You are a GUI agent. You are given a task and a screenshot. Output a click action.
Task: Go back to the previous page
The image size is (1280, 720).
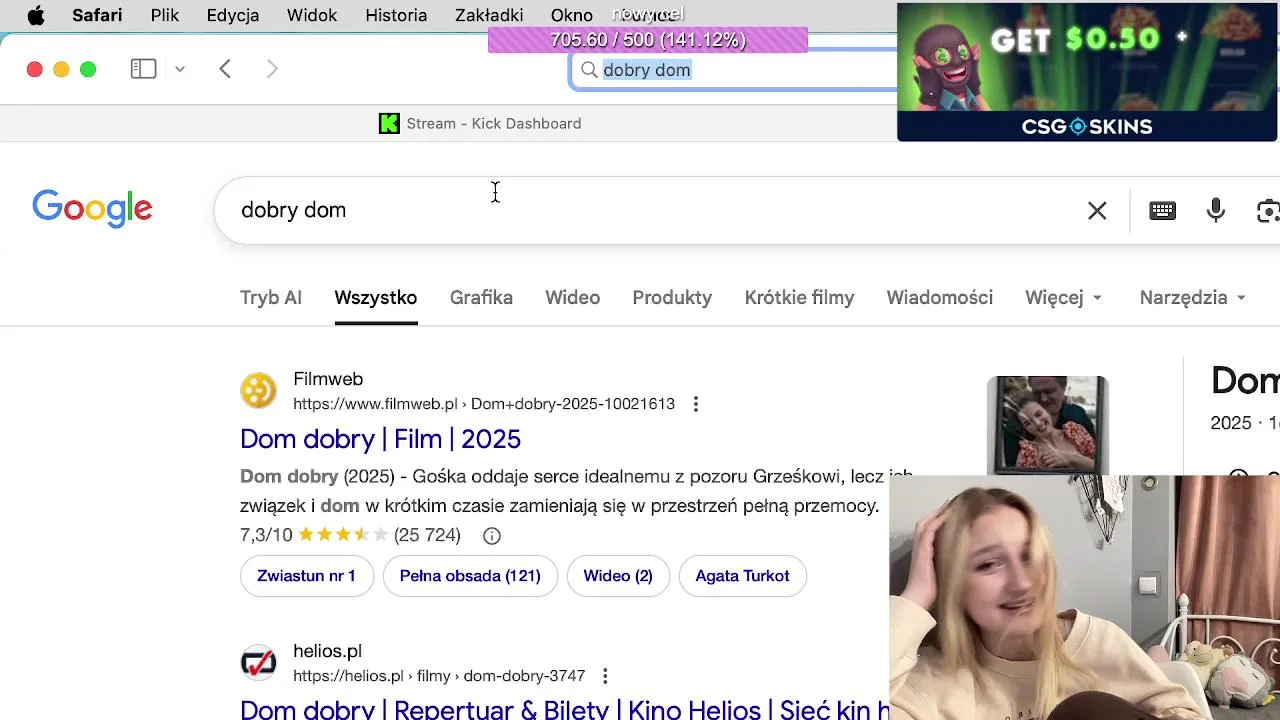click(x=225, y=69)
